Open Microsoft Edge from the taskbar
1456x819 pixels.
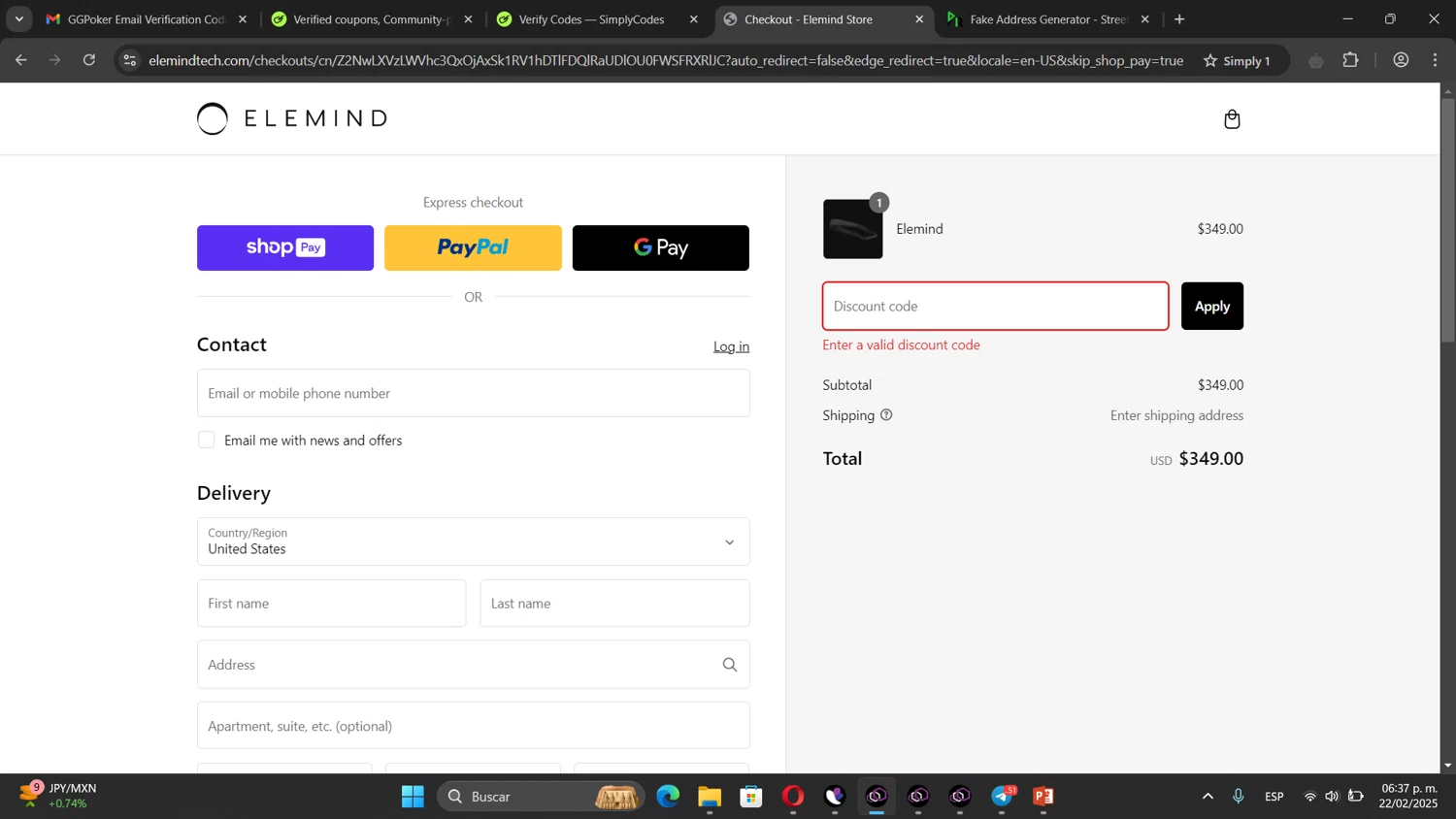pyautogui.click(x=668, y=797)
